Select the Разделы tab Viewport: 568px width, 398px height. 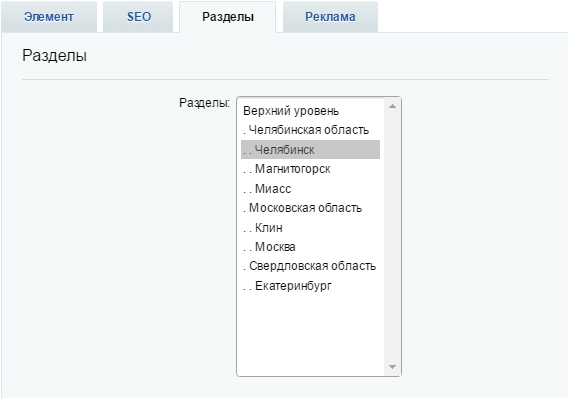point(227,17)
